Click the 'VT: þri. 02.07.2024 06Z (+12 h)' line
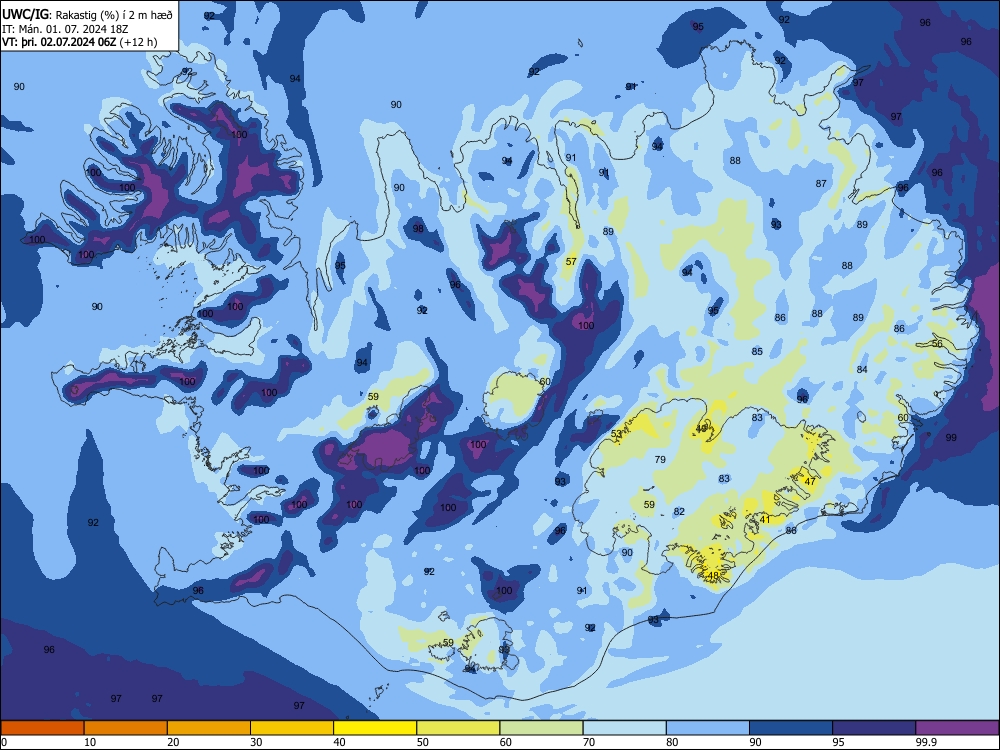This screenshot has width=1000, height=750. (80, 42)
